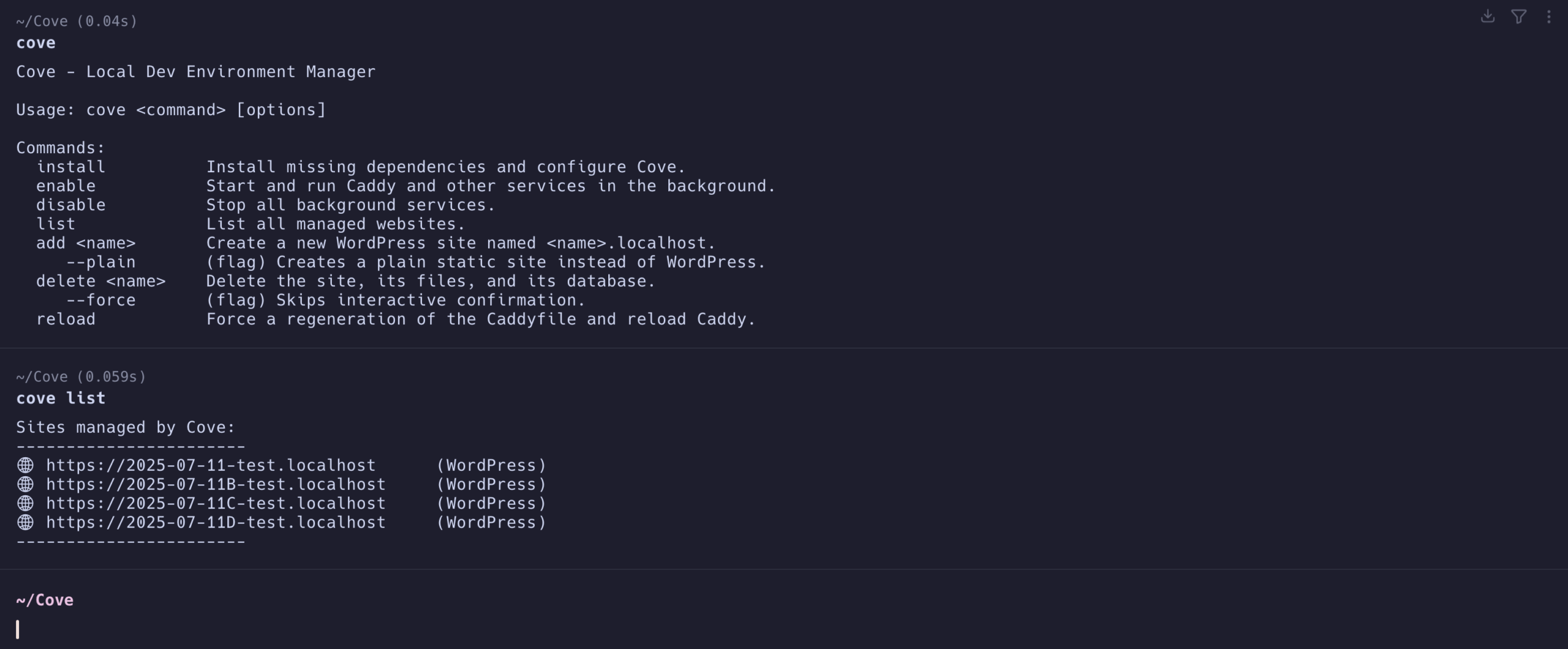
Task: Click globe icon beside 2025-07-11C-test.localhost
Action: [25, 503]
